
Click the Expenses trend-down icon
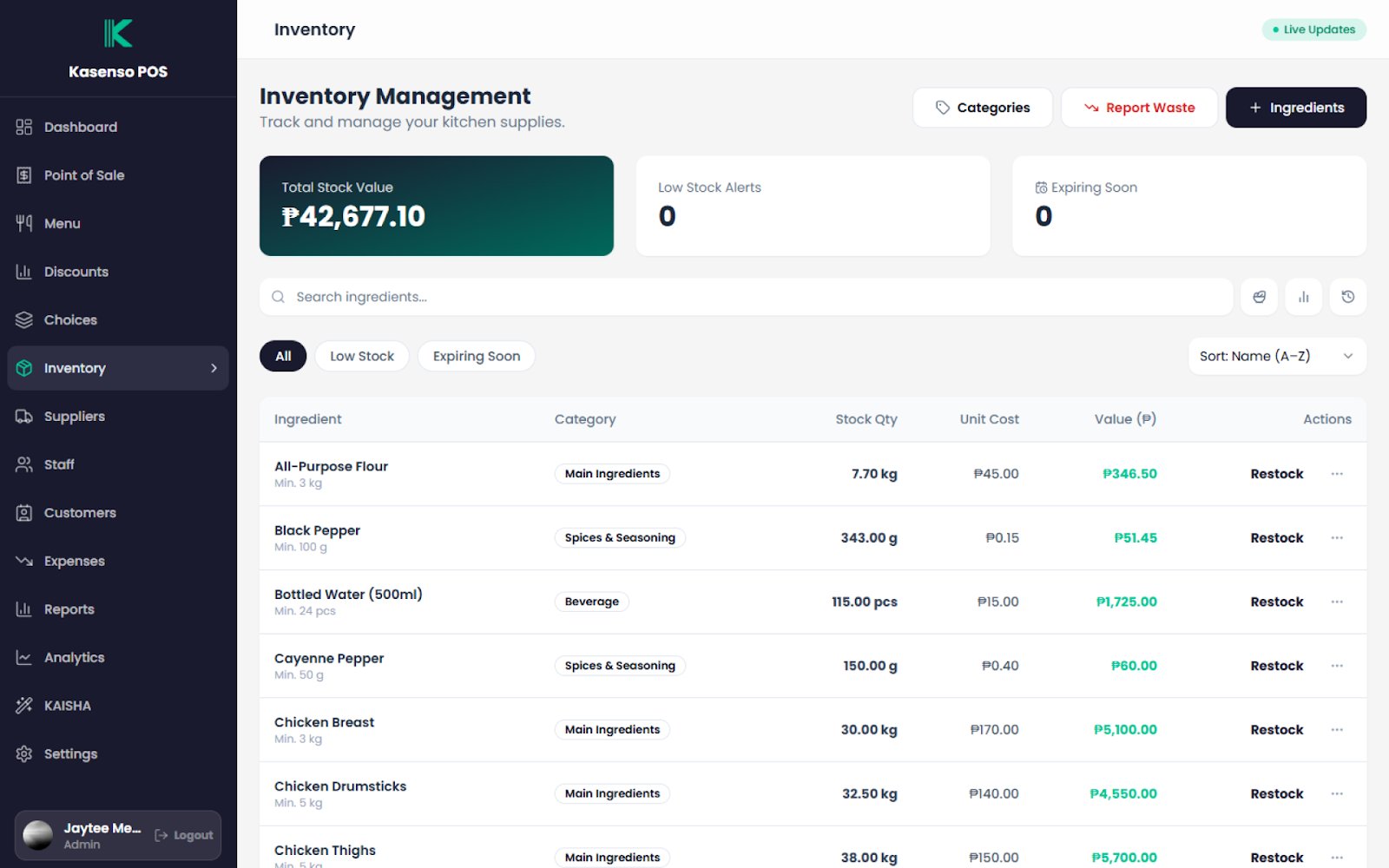(24, 561)
